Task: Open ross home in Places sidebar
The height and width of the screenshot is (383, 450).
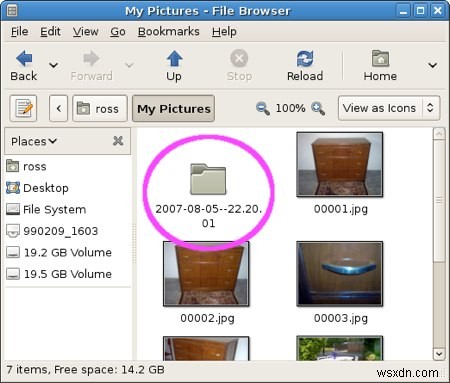Action: point(68,166)
